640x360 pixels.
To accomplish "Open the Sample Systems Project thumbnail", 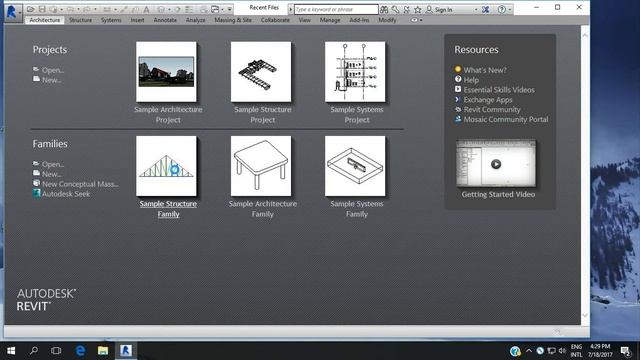I will [355, 72].
